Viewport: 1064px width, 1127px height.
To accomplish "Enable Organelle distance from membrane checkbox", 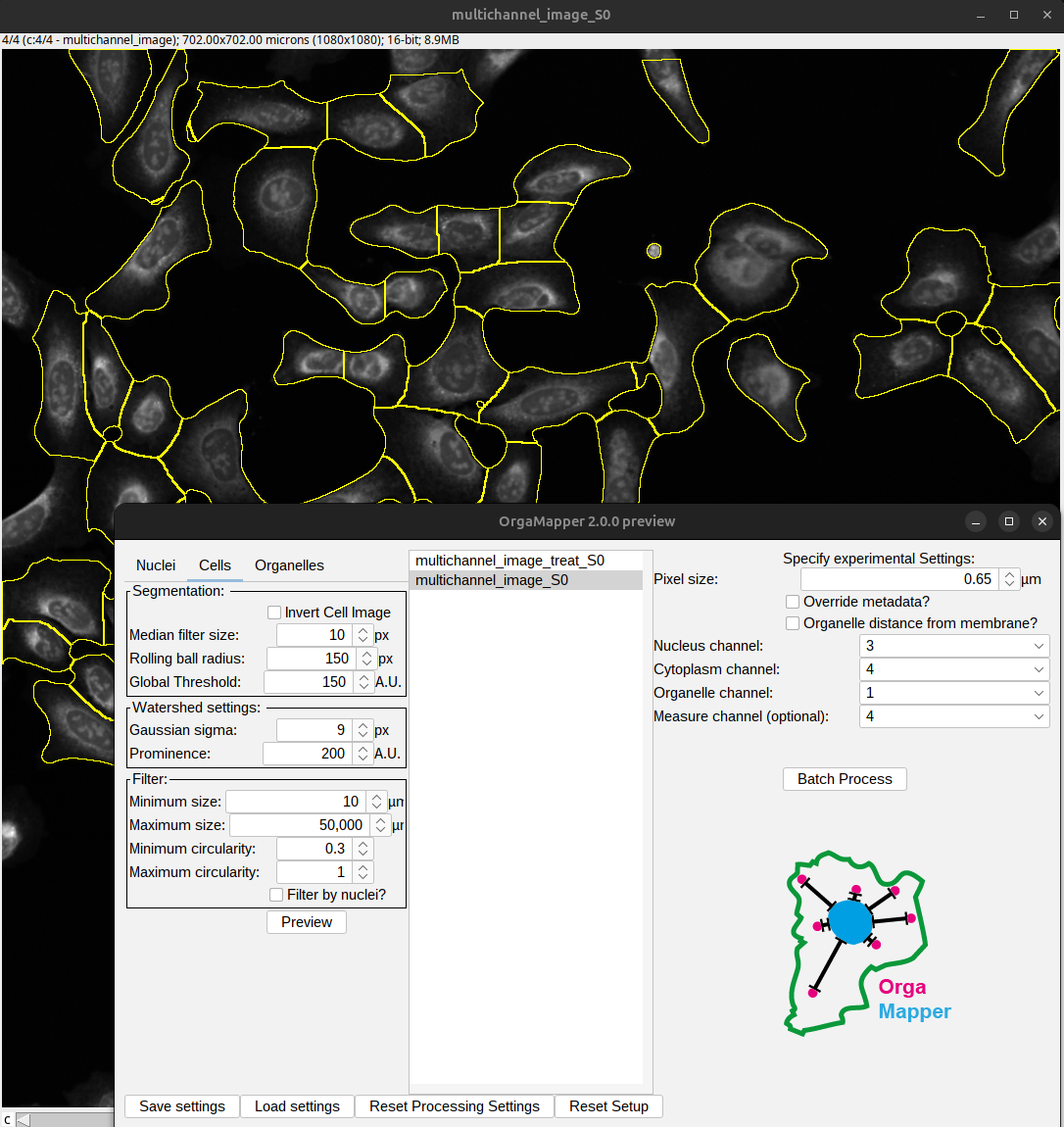I will click(x=793, y=623).
